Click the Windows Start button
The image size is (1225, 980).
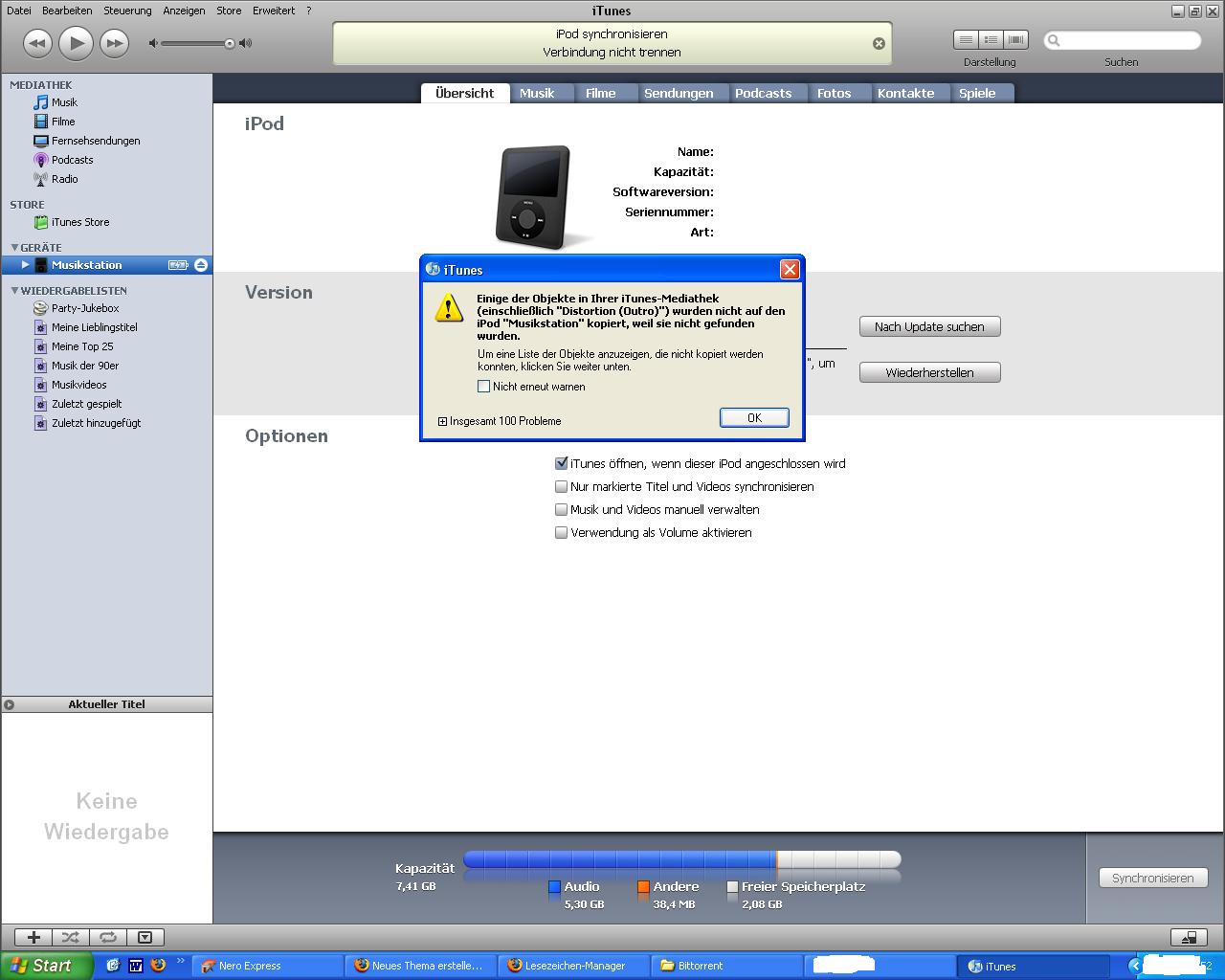(47, 966)
